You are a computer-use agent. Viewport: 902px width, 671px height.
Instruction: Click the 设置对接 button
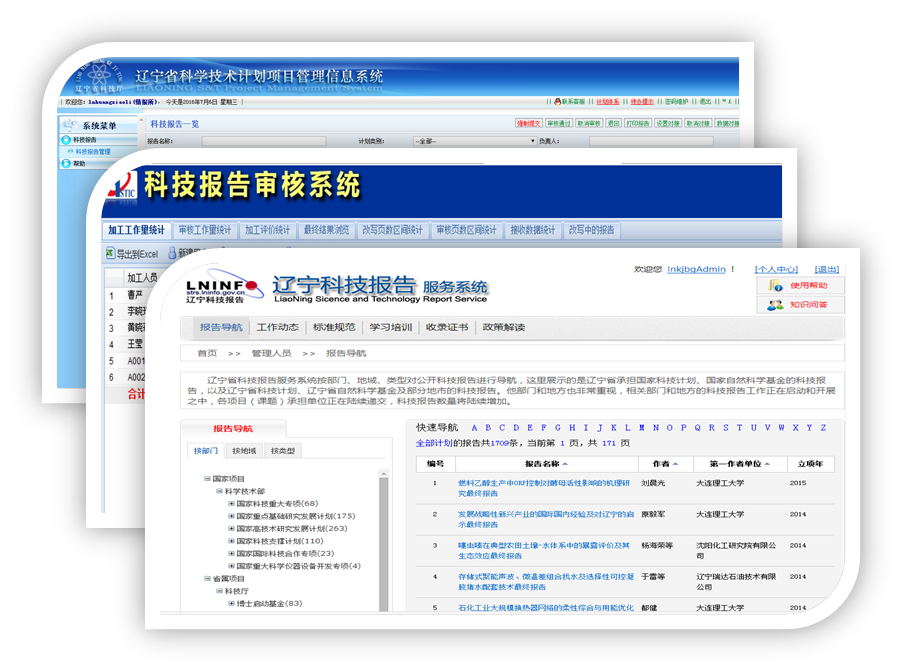668,123
